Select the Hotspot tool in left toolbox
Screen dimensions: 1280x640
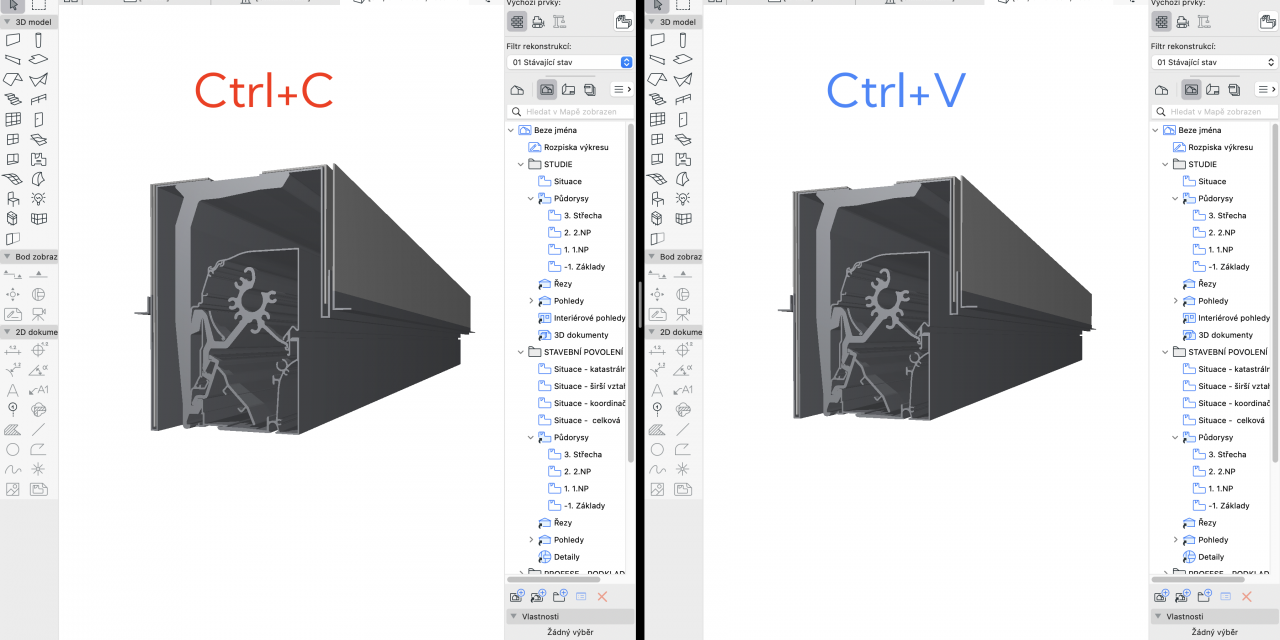click(x=39, y=469)
